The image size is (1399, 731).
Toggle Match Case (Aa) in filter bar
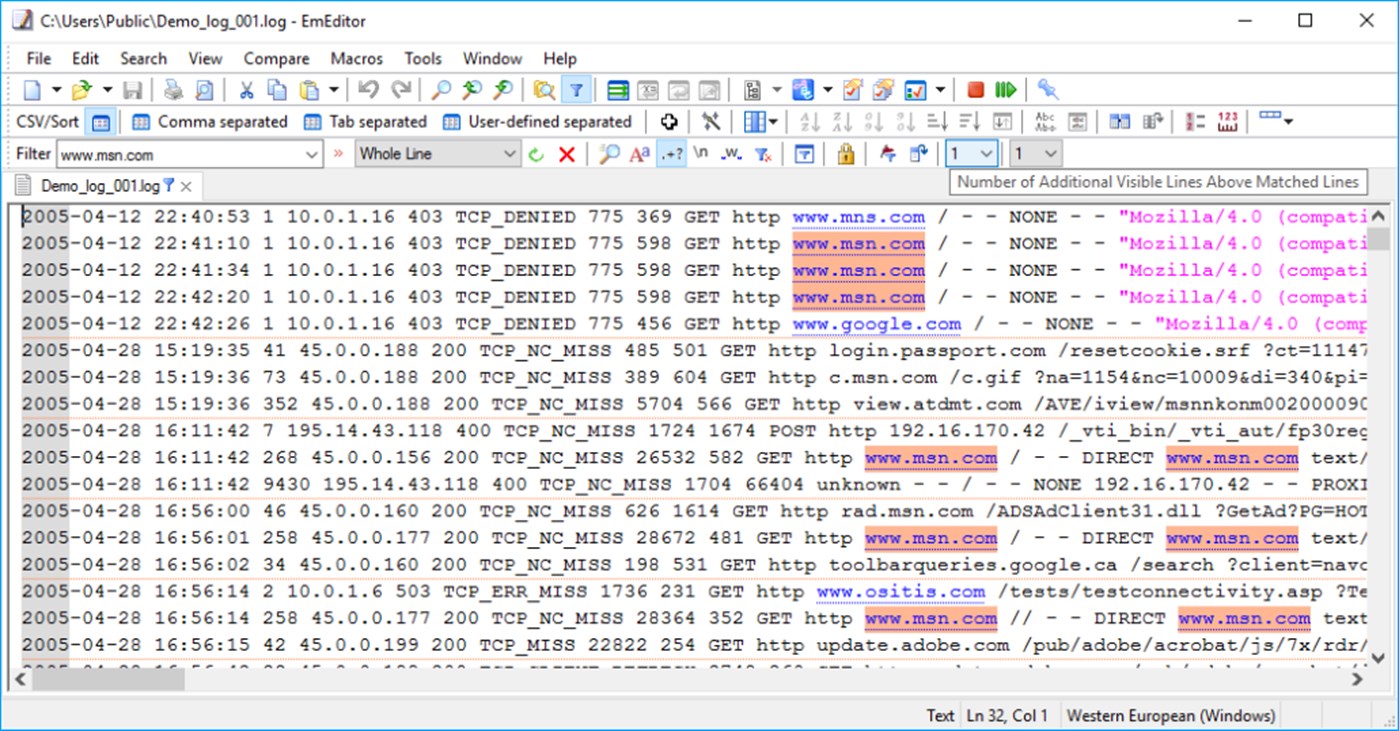[x=638, y=153]
